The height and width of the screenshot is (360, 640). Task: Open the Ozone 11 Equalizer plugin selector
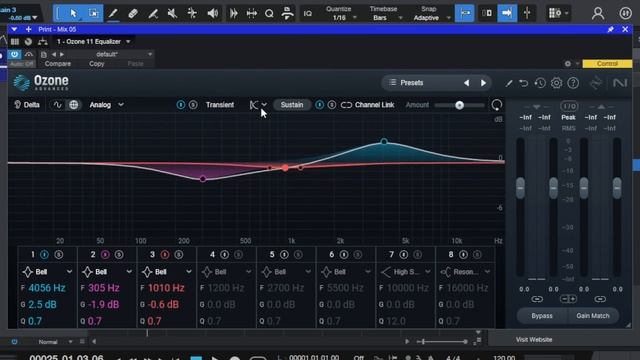point(93,42)
